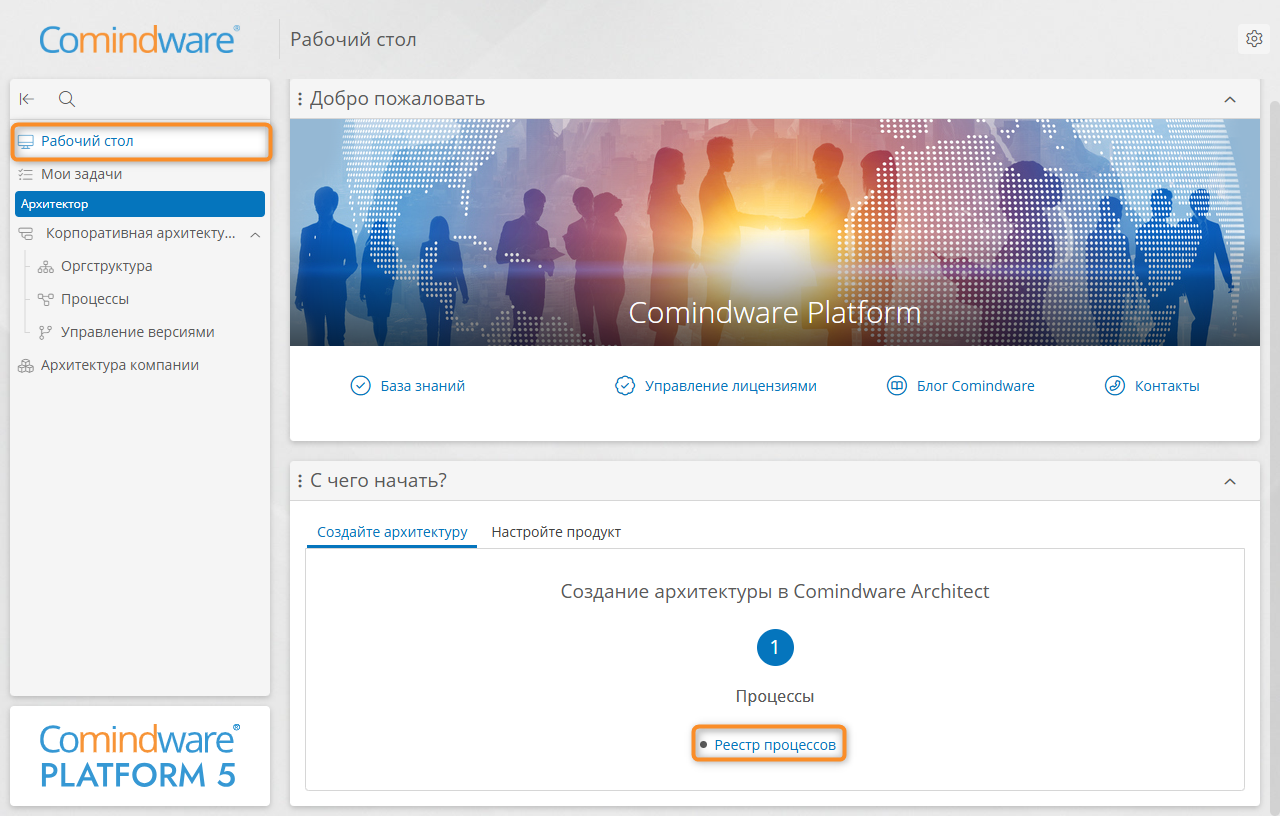
Task: Click the Блог Comindware book icon
Action: 897,386
